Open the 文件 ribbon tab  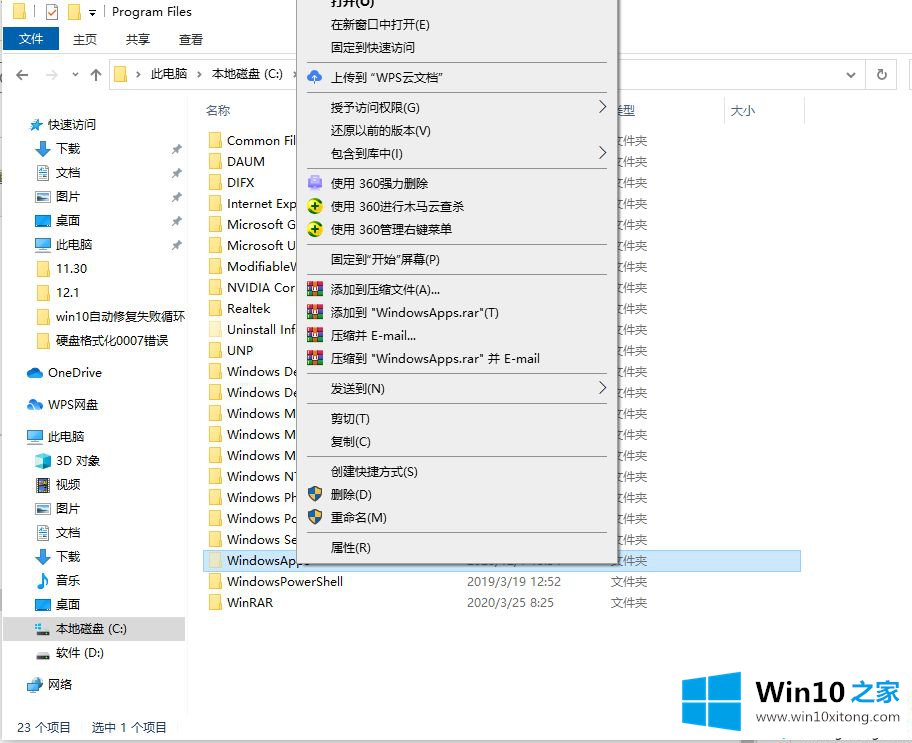click(x=31, y=39)
